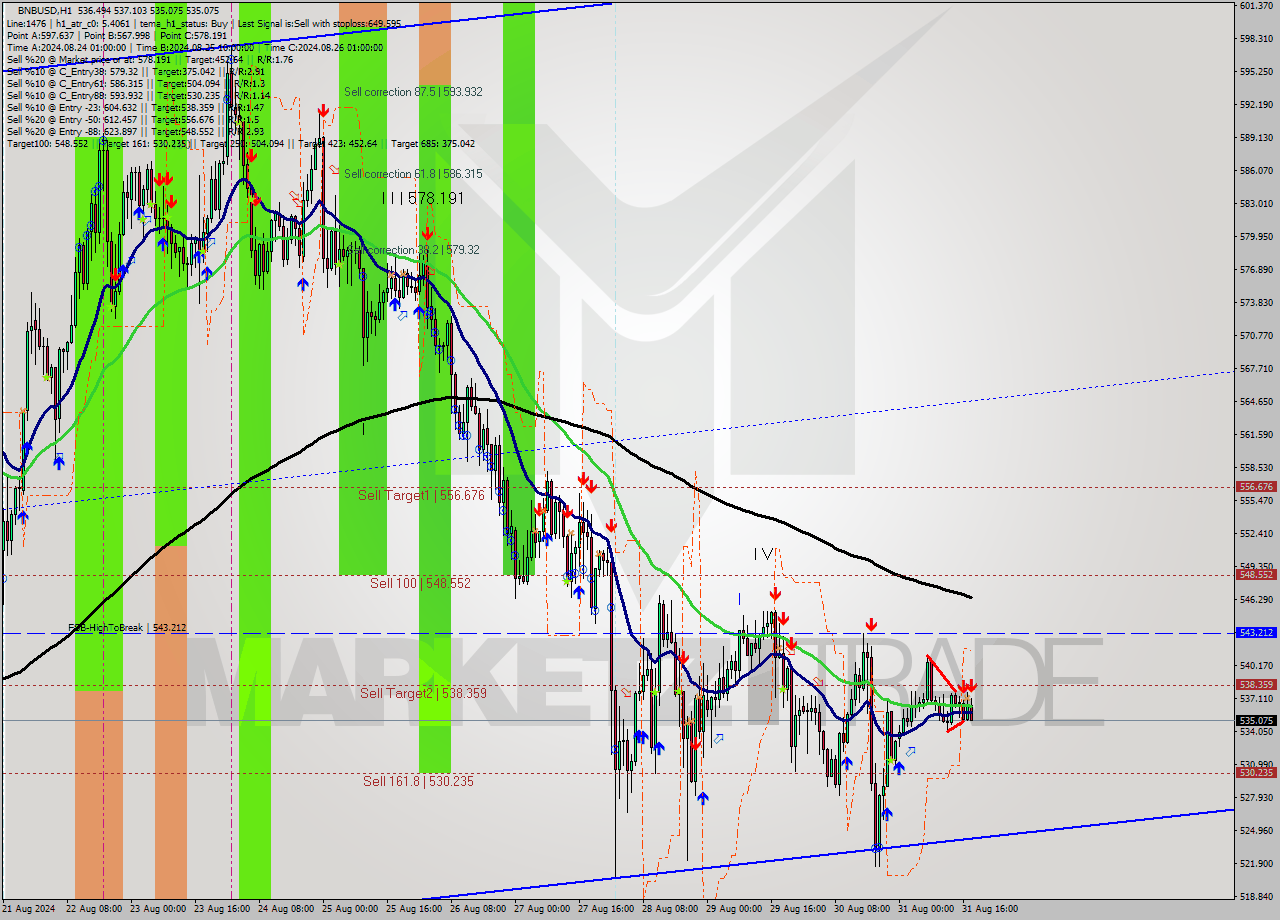The width and height of the screenshot is (1280, 920).
Task: Click the 'Sell Target2 | 538.359' label
Action: click(424, 693)
